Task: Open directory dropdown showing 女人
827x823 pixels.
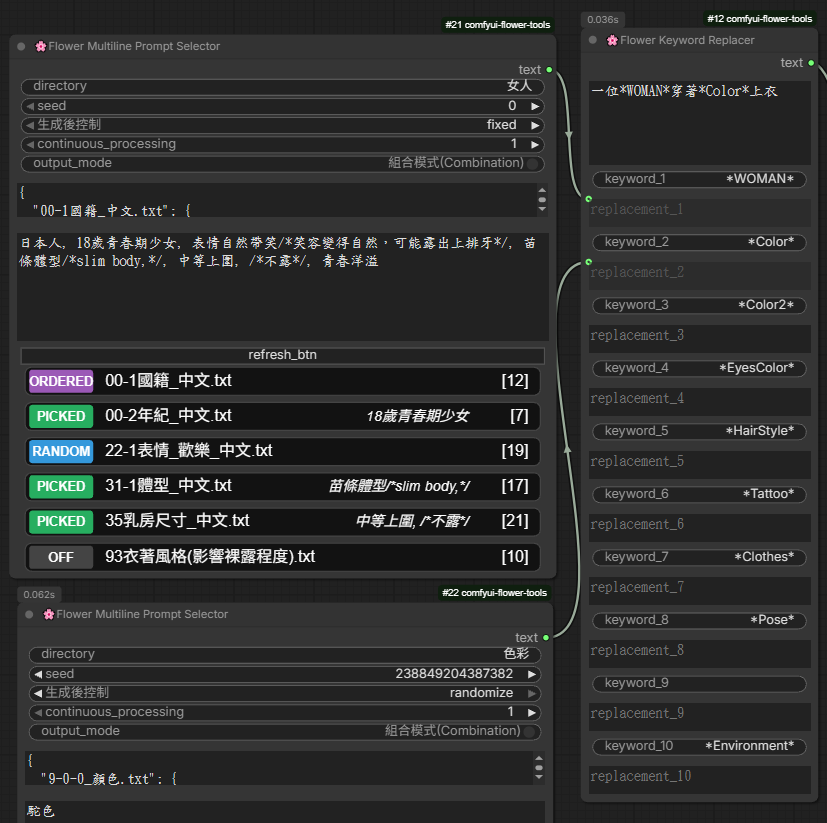Action: (282, 87)
